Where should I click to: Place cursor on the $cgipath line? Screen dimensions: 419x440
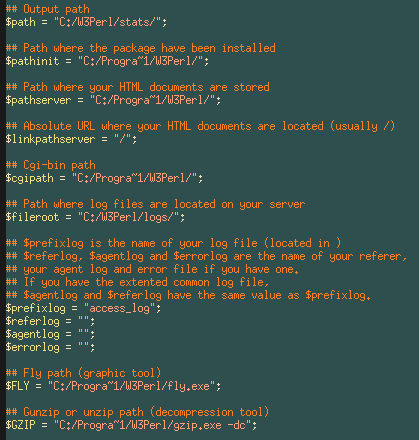tap(104, 178)
